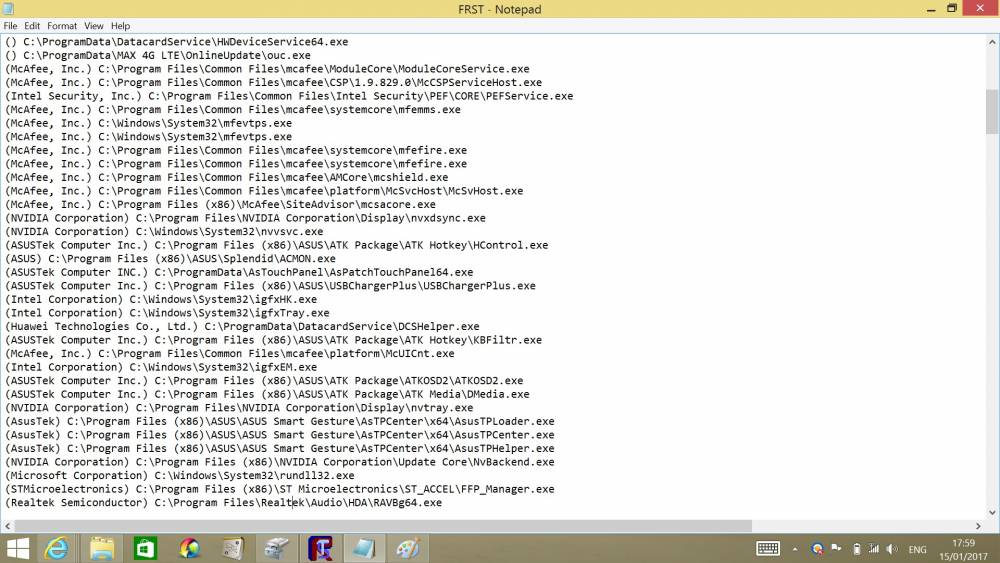Image resolution: width=1000 pixels, height=563 pixels.
Task: Open the colorful round app in taskbar
Action: [189, 548]
